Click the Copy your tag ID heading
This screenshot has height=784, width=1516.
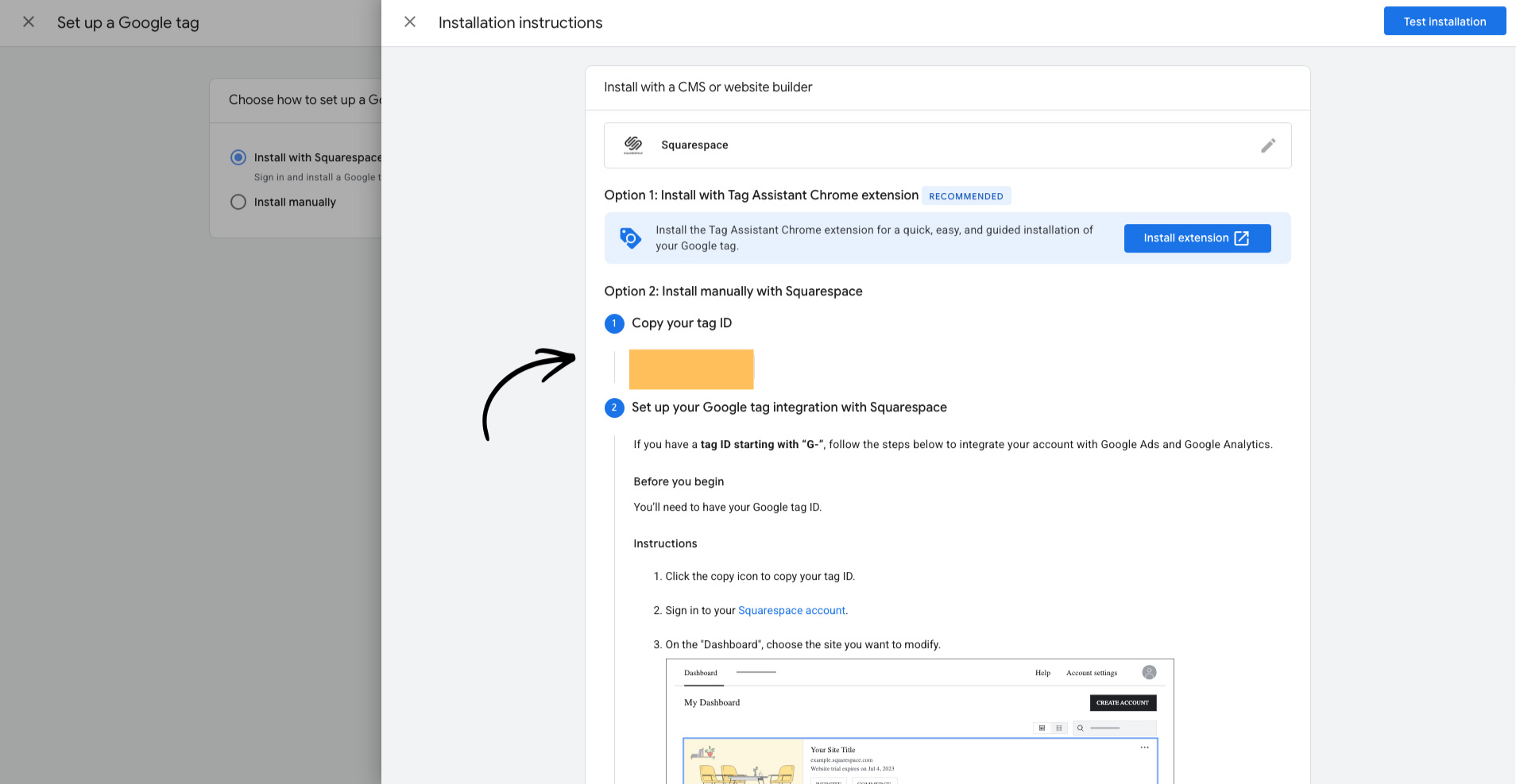coord(682,323)
